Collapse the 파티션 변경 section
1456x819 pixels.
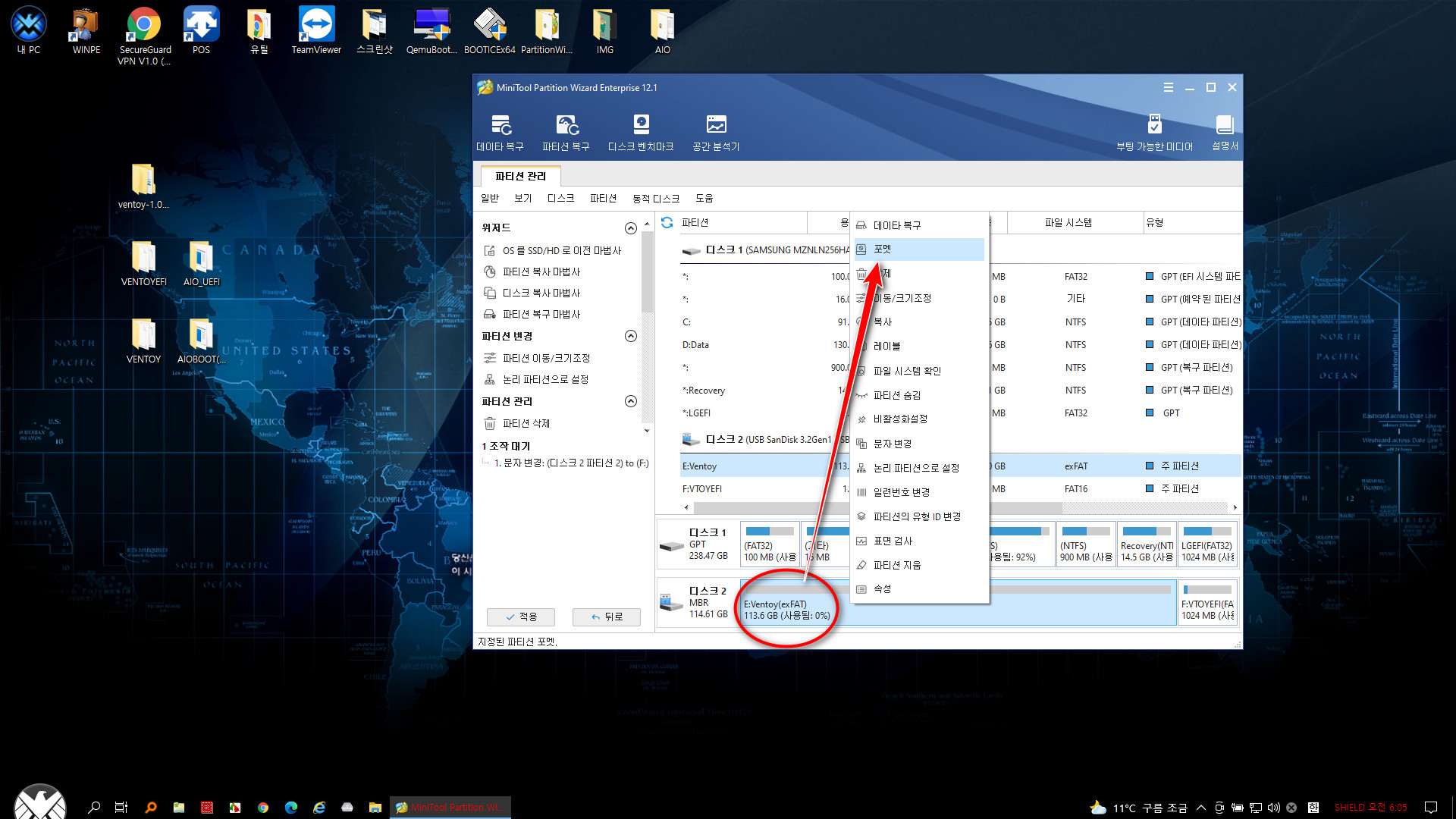pos(630,336)
